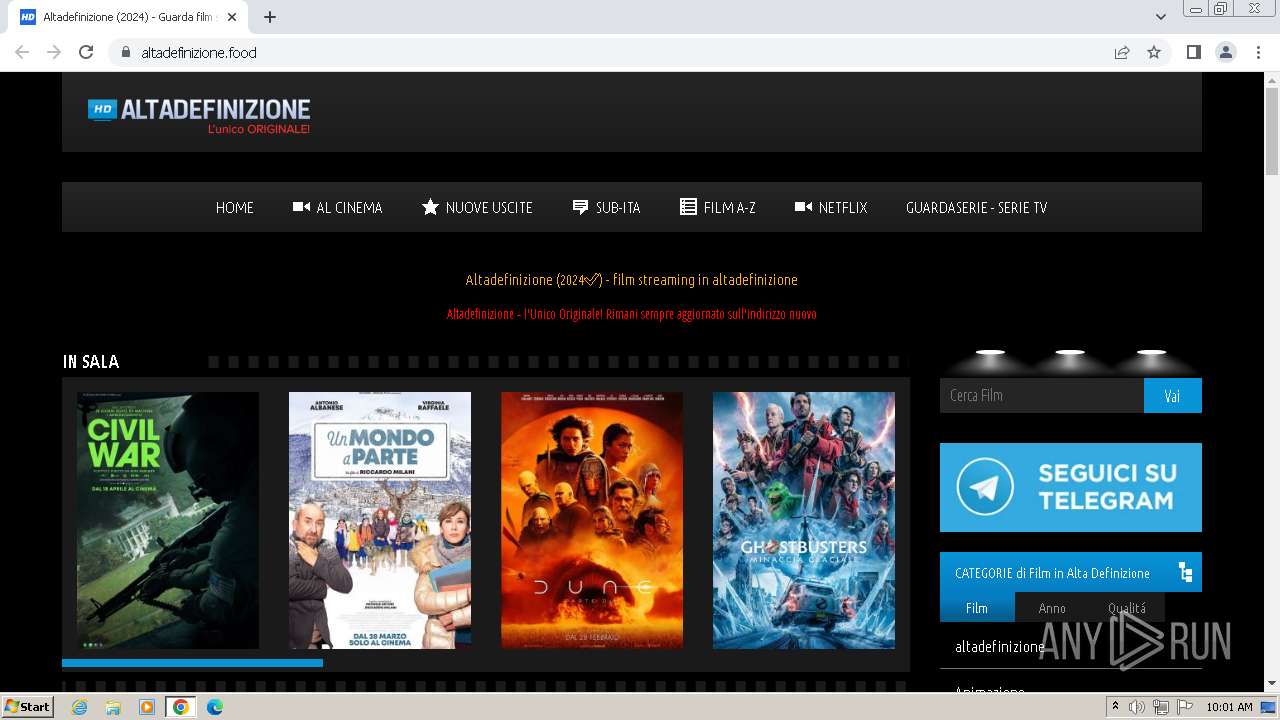Show hidden tray icons arrow
The width and height of the screenshot is (1280, 720).
[x=1115, y=707]
